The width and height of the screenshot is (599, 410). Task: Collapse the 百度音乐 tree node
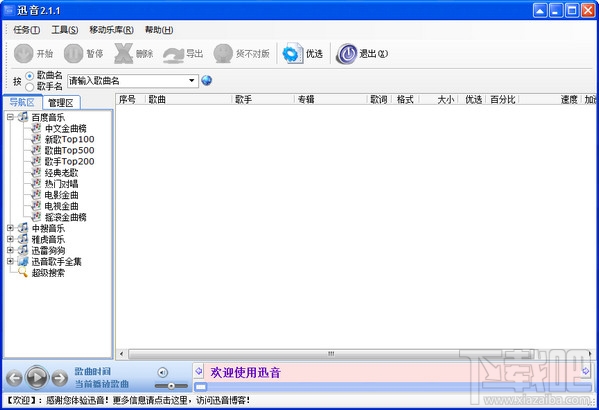(x=10, y=117)
